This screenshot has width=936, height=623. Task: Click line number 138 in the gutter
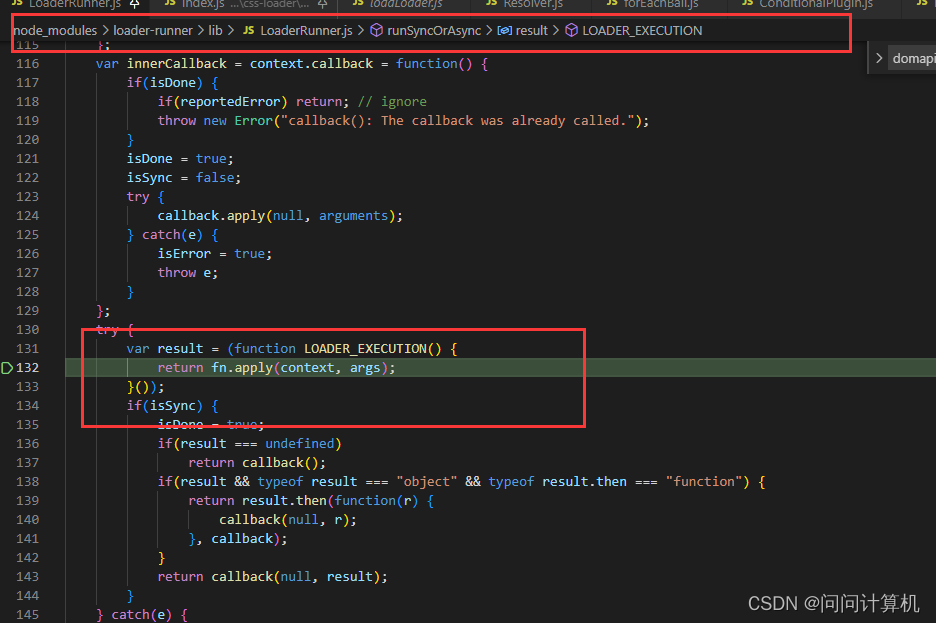pos(27,482)
